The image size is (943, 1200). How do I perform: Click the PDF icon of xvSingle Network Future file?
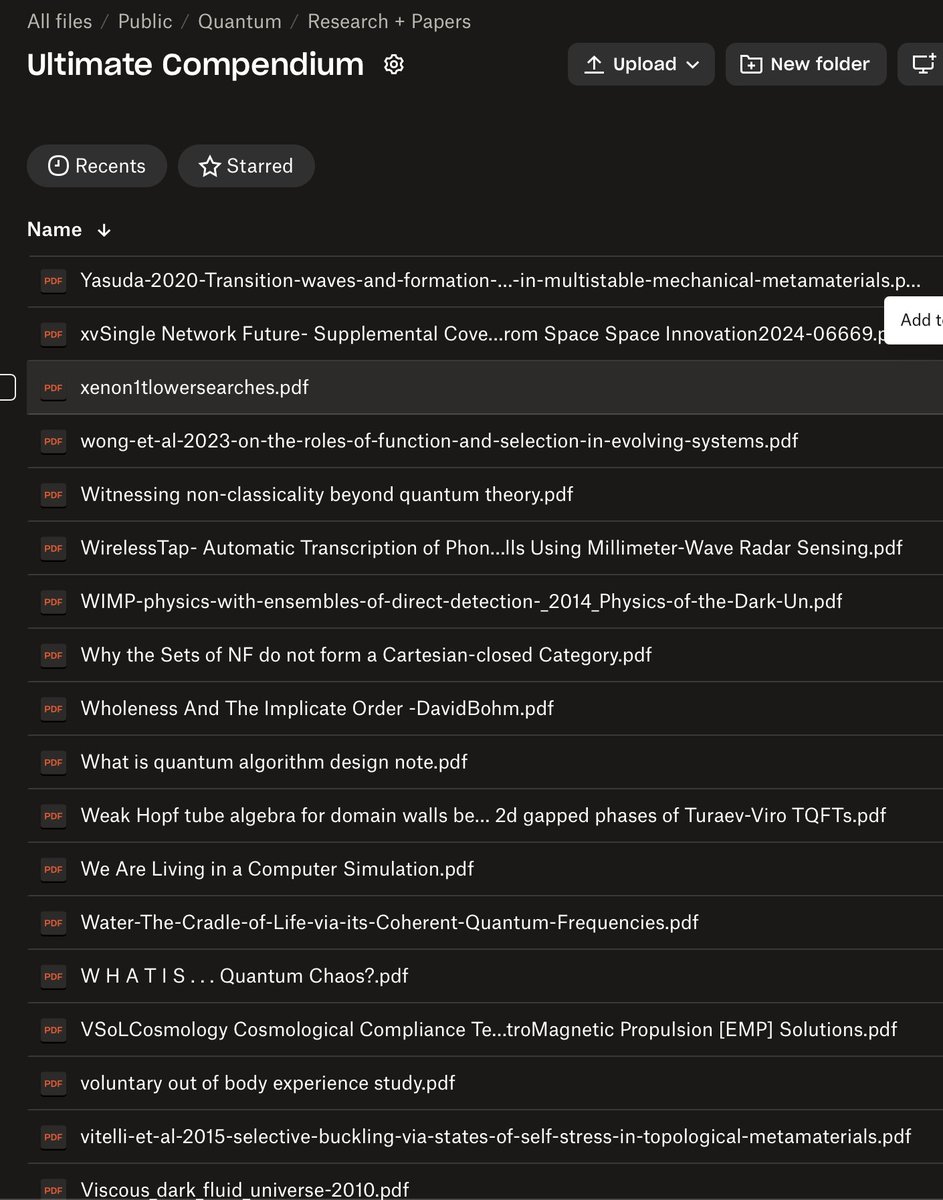coord(53,334)
